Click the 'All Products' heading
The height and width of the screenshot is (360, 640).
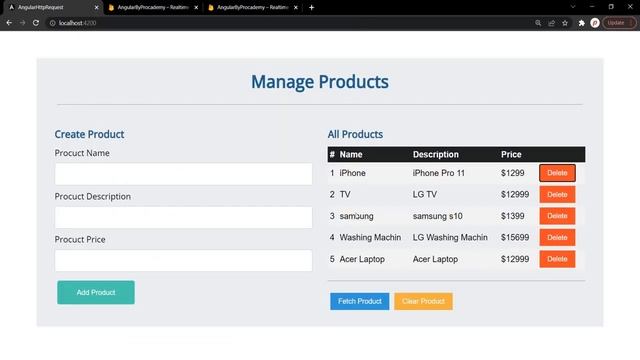(x=355, y=134)
